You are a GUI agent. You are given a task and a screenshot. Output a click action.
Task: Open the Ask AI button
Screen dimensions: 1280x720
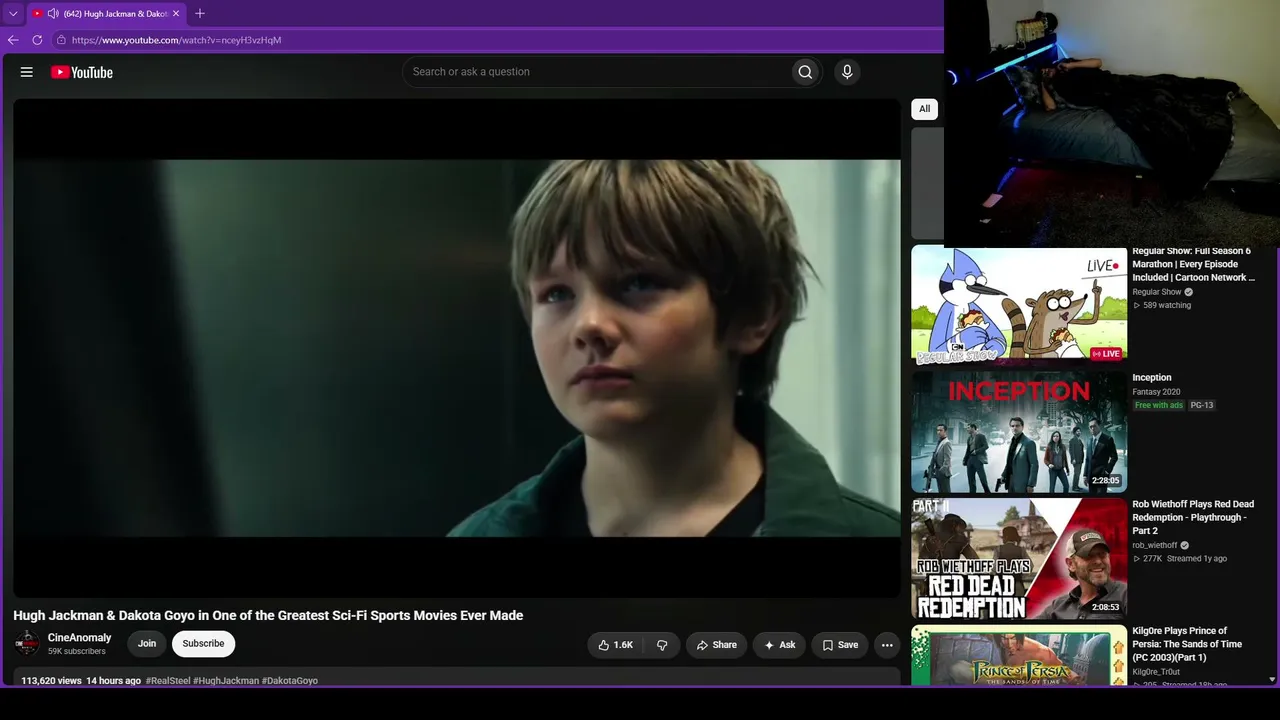(x=779, y=645)
